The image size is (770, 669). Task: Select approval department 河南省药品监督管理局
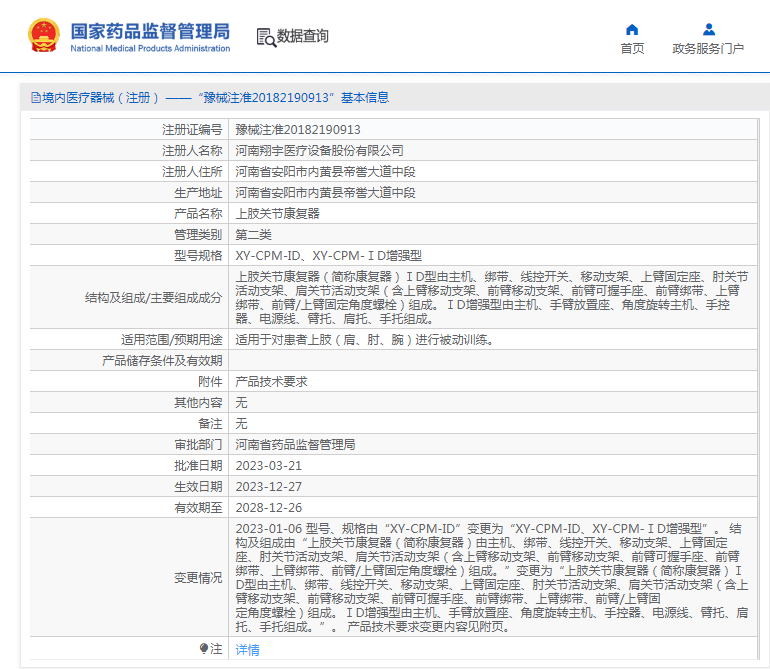(295, 445)
